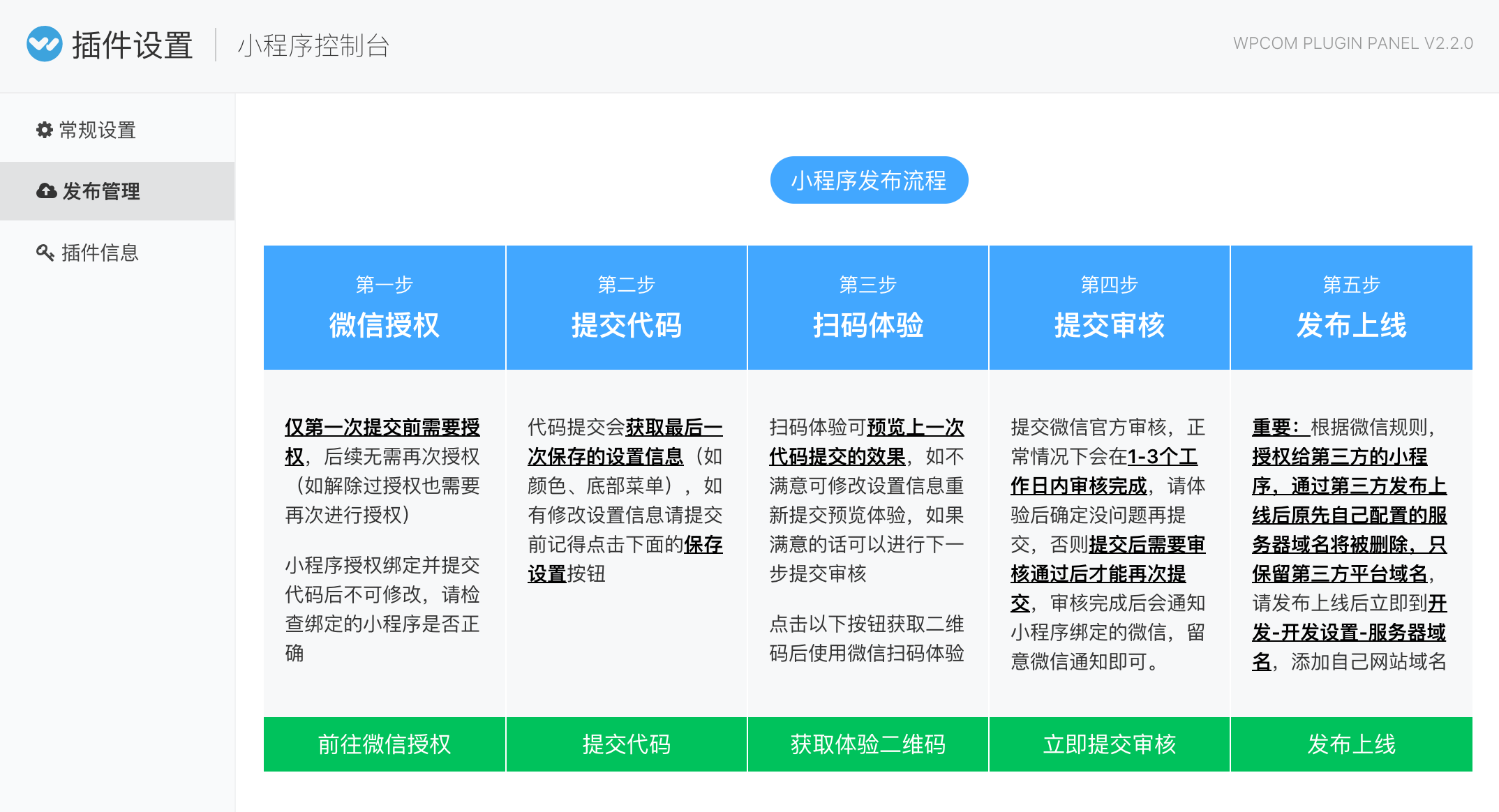Click the 第四步 提交审核 header
Viewport: 1499px width, 812px height.
pos(1110,308)
